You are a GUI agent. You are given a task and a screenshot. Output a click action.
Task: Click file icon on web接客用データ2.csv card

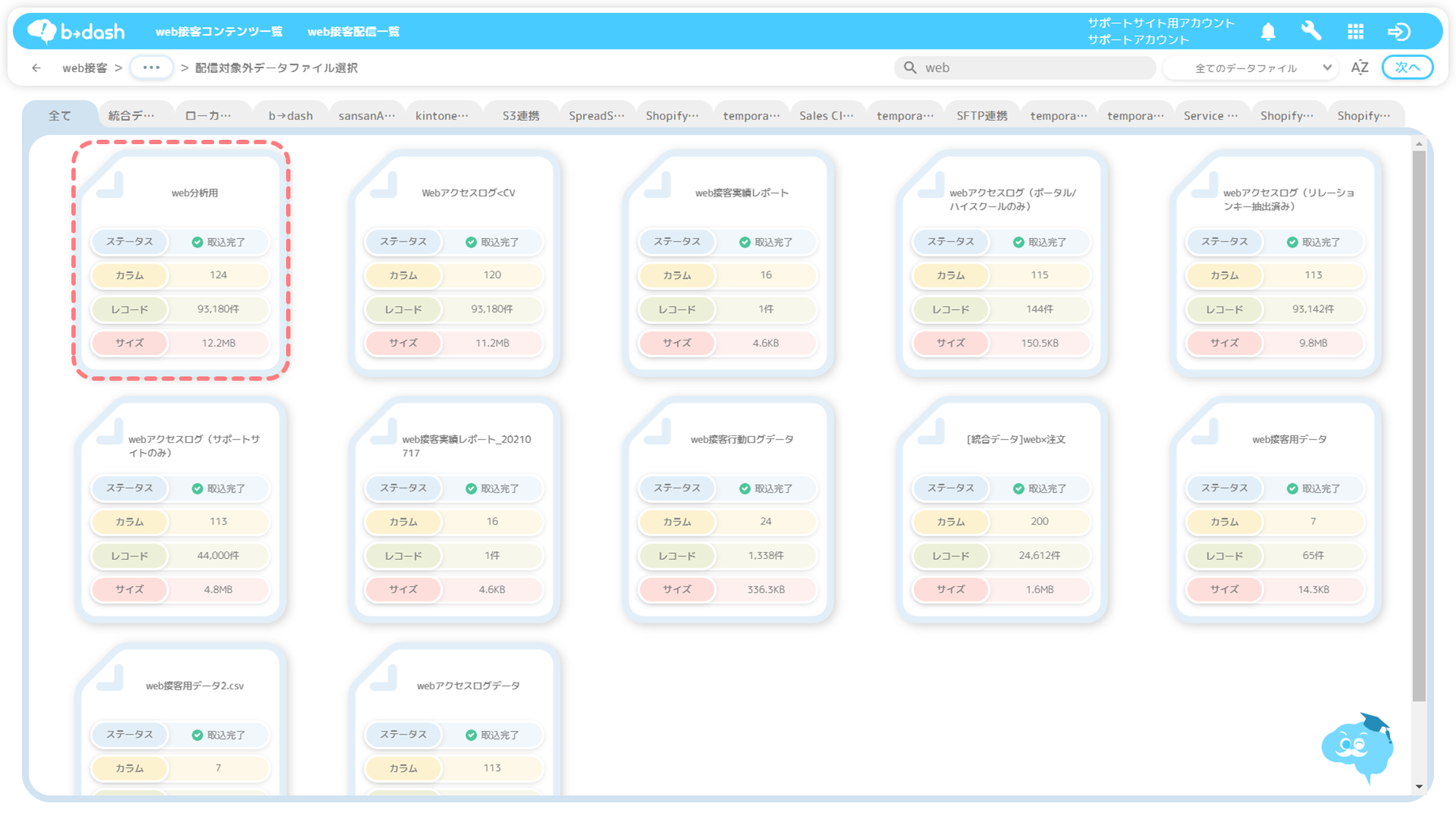[110, 678]
